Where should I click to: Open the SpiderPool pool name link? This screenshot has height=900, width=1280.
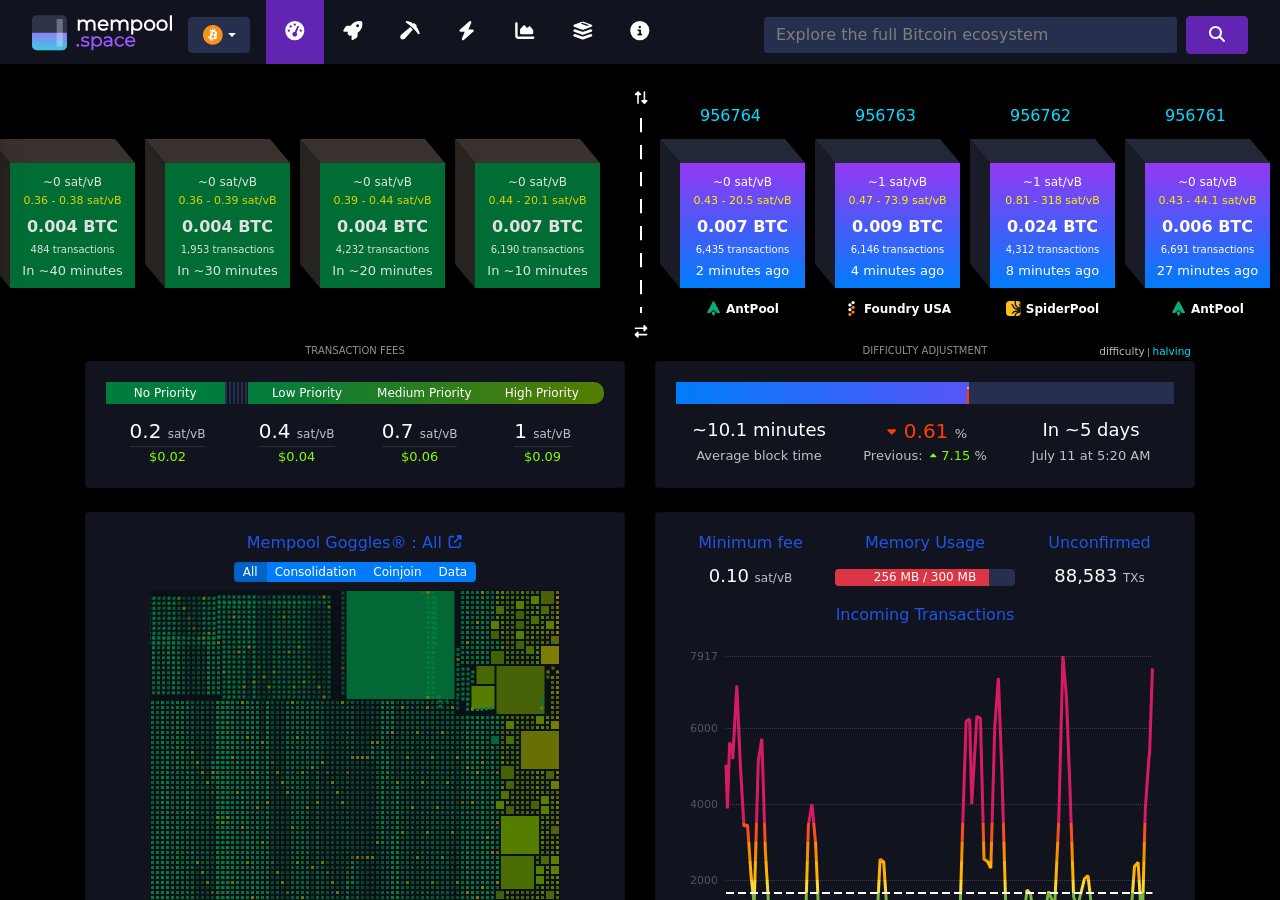[x=1062, y=309]
